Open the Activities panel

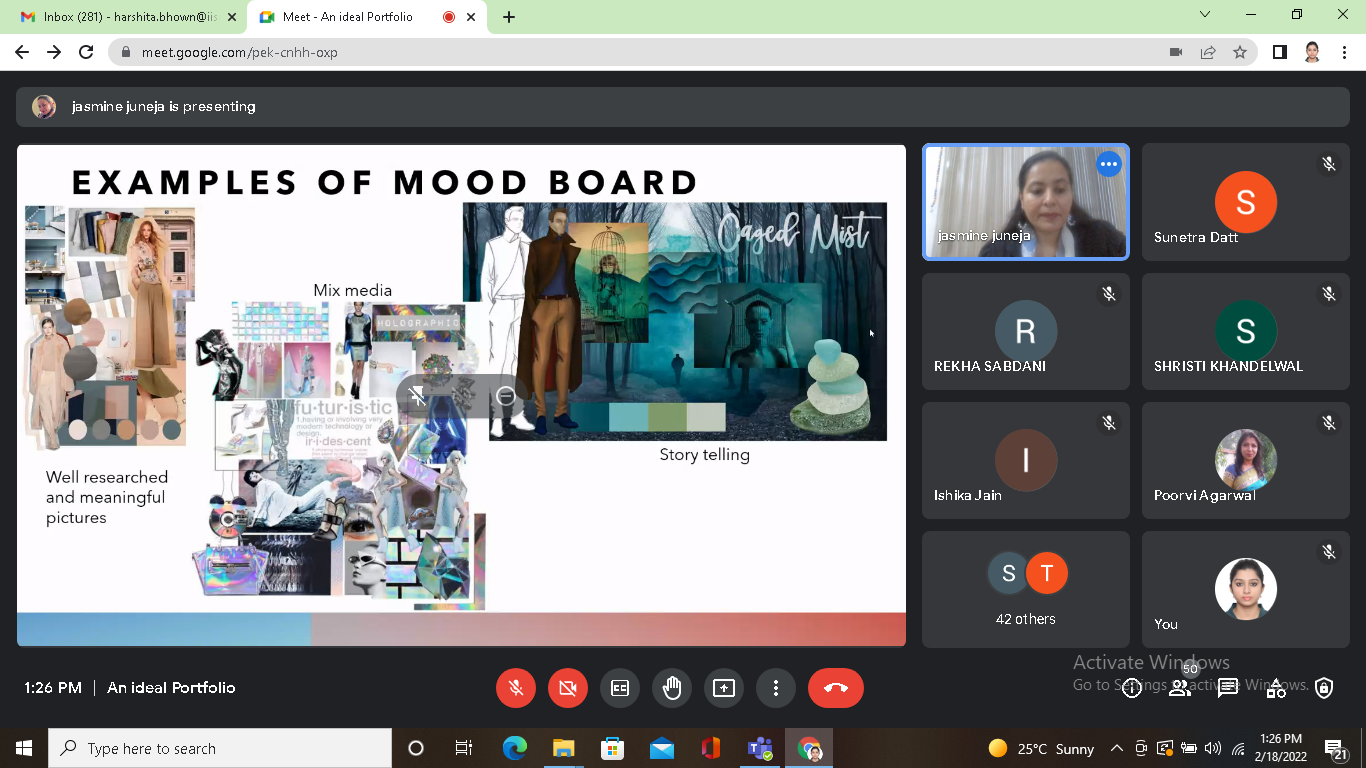[x=1276, y=688]
